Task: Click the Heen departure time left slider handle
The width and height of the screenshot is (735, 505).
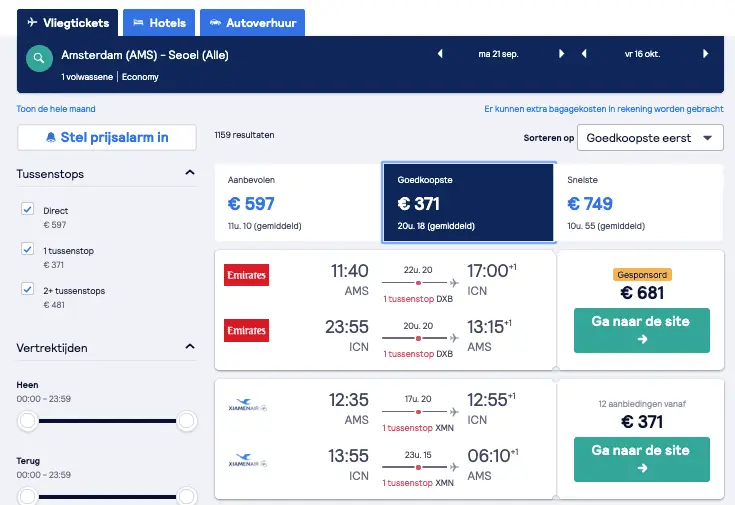Action: coord(28,421)
